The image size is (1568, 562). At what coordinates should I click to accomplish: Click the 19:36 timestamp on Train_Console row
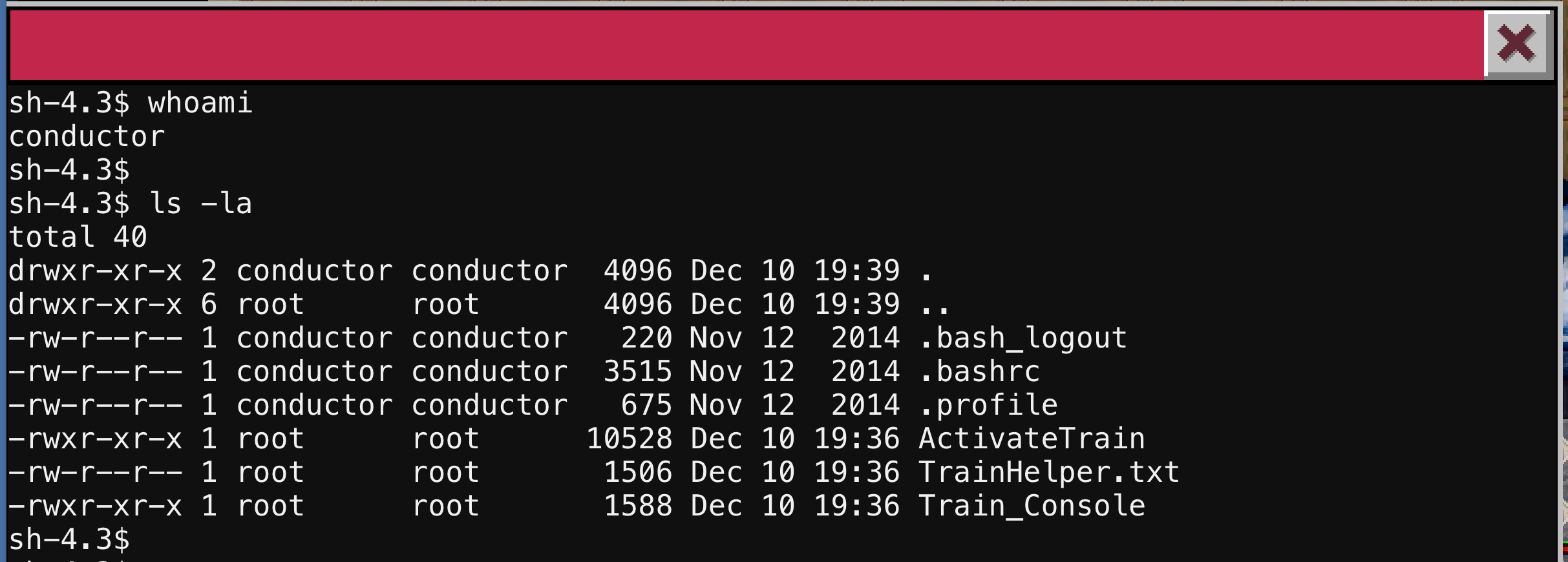coord(856,506)
